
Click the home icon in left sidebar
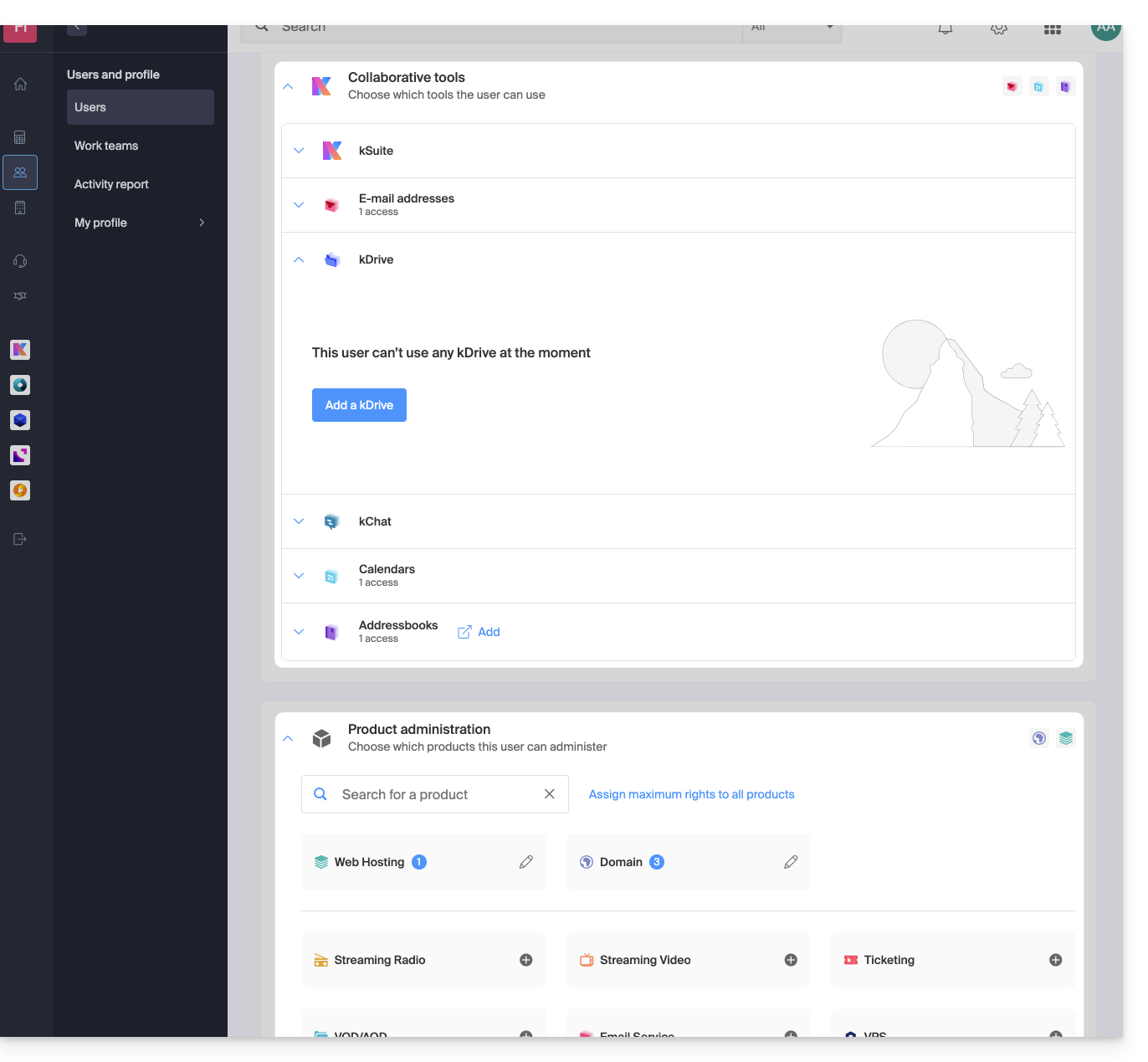click(x=20, y=84)
